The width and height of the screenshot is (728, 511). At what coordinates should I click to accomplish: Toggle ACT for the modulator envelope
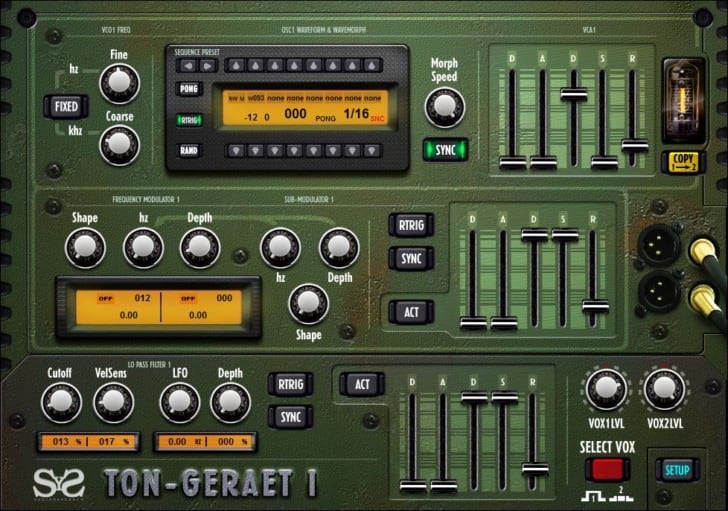tap(411, 312)
